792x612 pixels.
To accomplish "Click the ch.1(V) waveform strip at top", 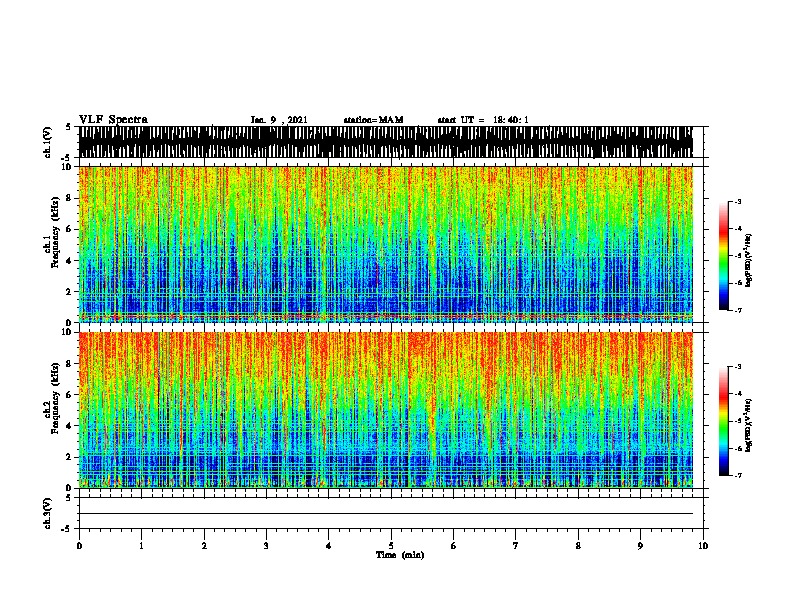I will click(386, 142).
